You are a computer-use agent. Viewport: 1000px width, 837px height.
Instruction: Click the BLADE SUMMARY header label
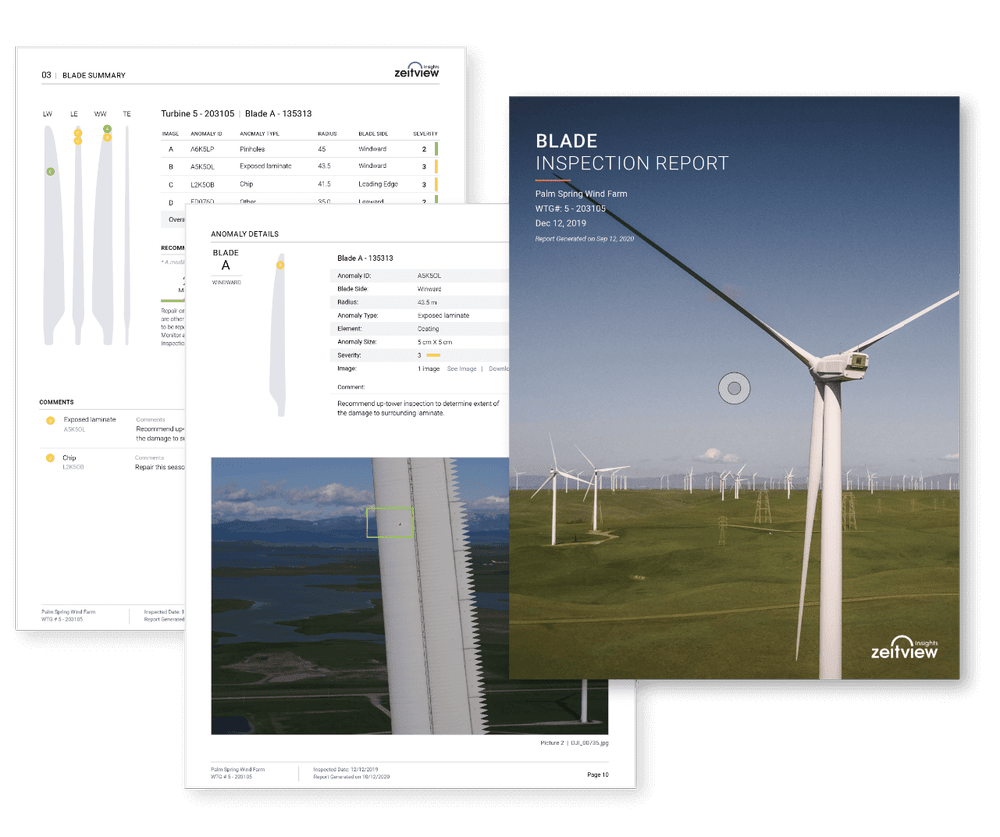93,75
